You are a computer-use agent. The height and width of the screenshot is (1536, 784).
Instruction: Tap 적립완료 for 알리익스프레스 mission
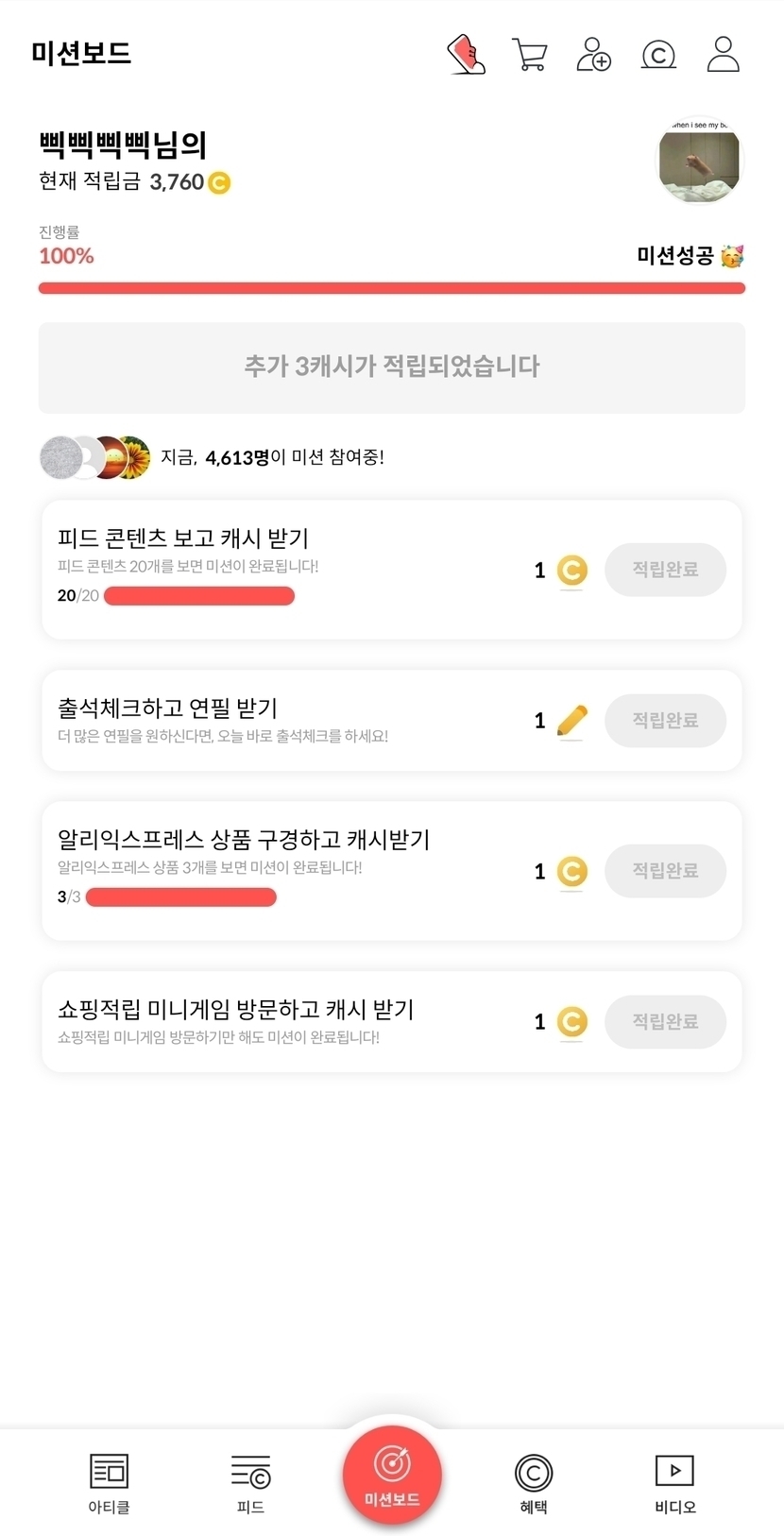(x=665, y=871)
